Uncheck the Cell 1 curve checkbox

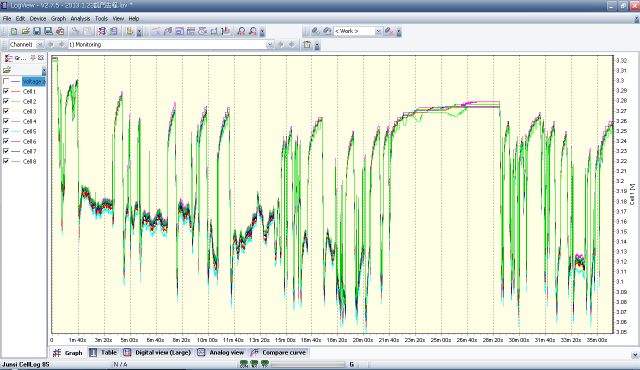point(6,91)
